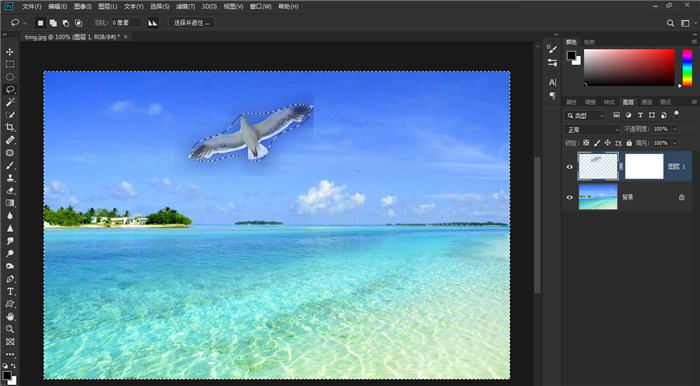
Task: Select the Zoom tool in toolbox
Action: (x=10, y=329)
